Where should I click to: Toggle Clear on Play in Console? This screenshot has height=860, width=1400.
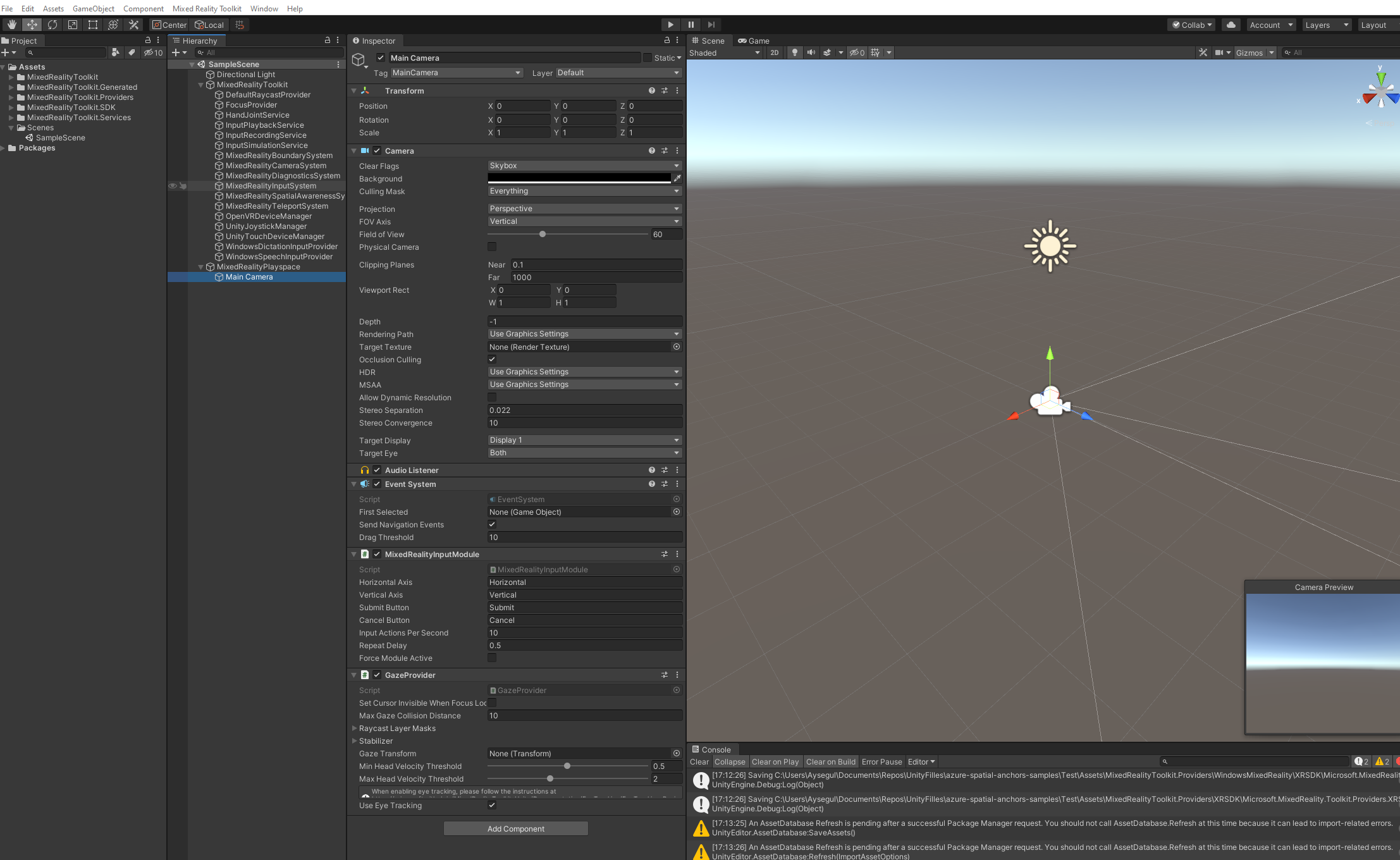point(775,761)
